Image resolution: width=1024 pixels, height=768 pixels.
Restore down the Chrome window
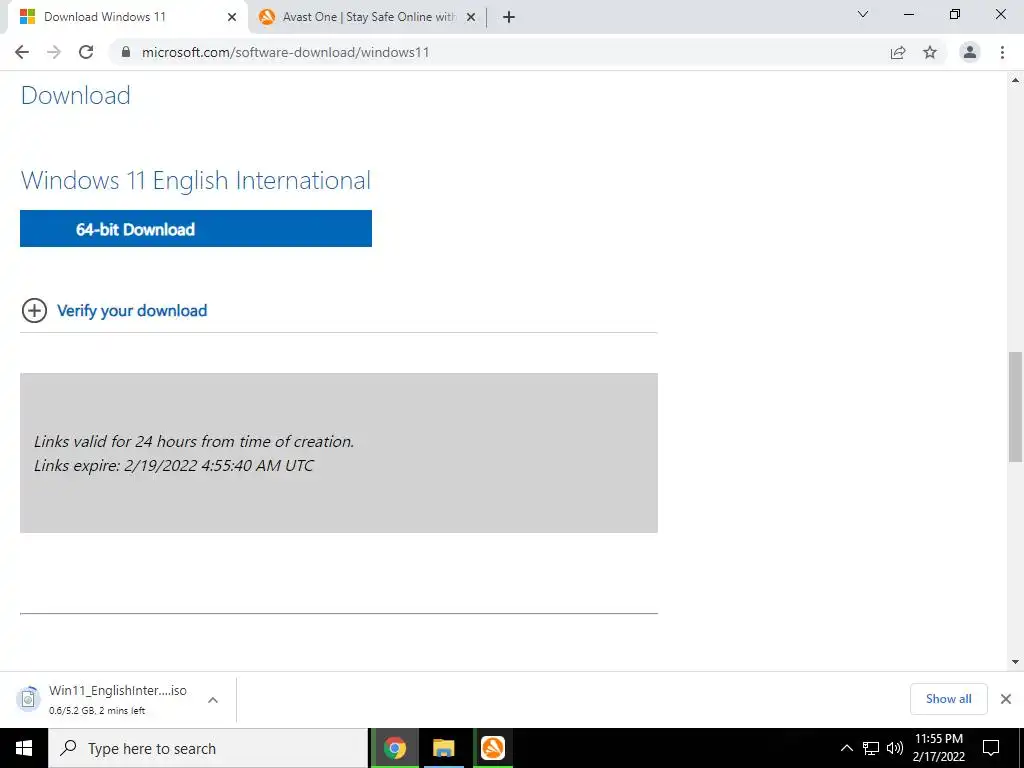pyautogui.click(x=955, y=14)
